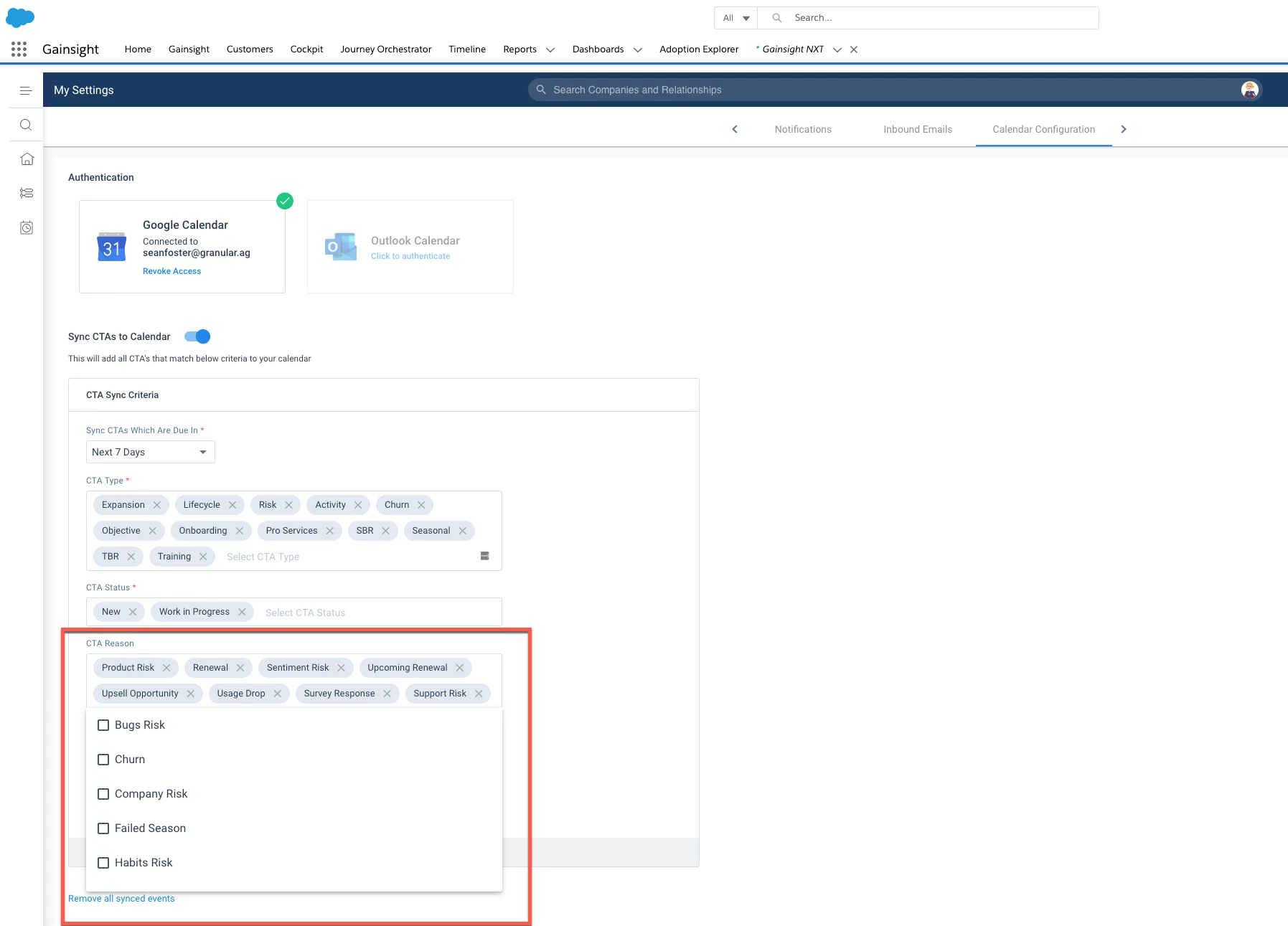Screen dimensions: 1288x926
Task: Remove the Work in Progress status tag
Action: 242,612
